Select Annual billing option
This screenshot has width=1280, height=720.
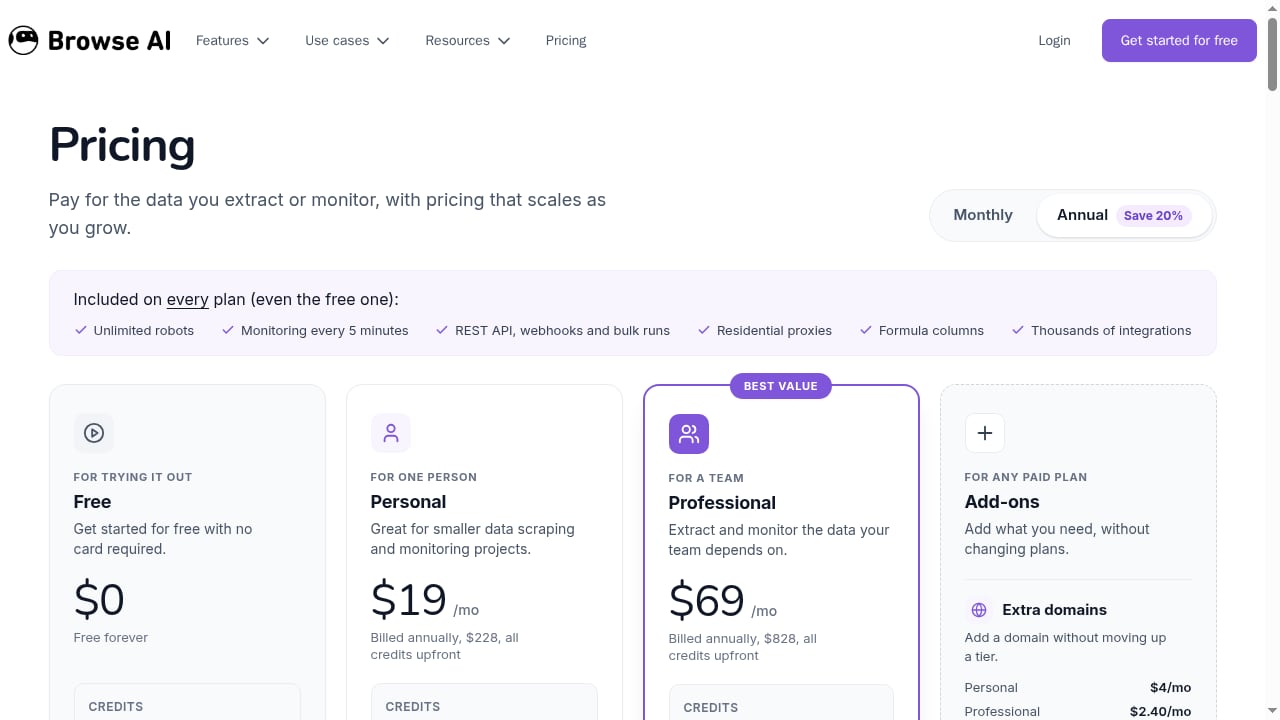pos(1124,215)
